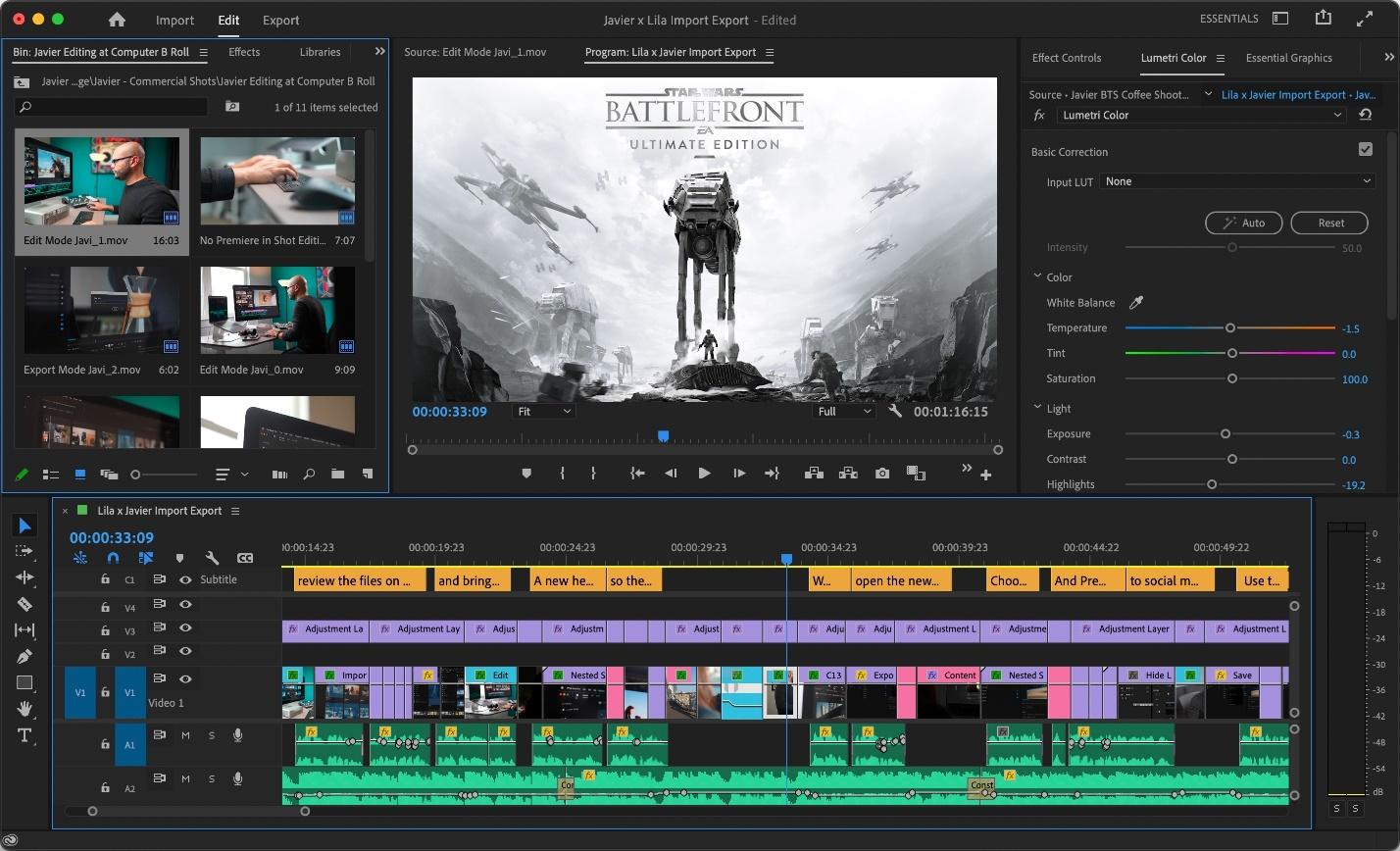Switch to the Export tab

click(x=280, y=20)
